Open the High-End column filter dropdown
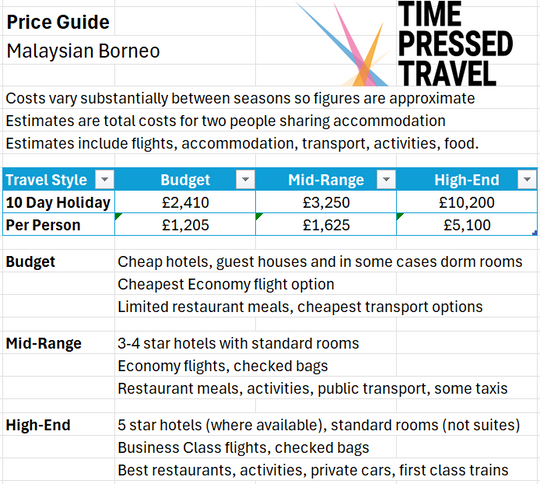This screenshot has height=484, width=540. click(x=527, y=179)
